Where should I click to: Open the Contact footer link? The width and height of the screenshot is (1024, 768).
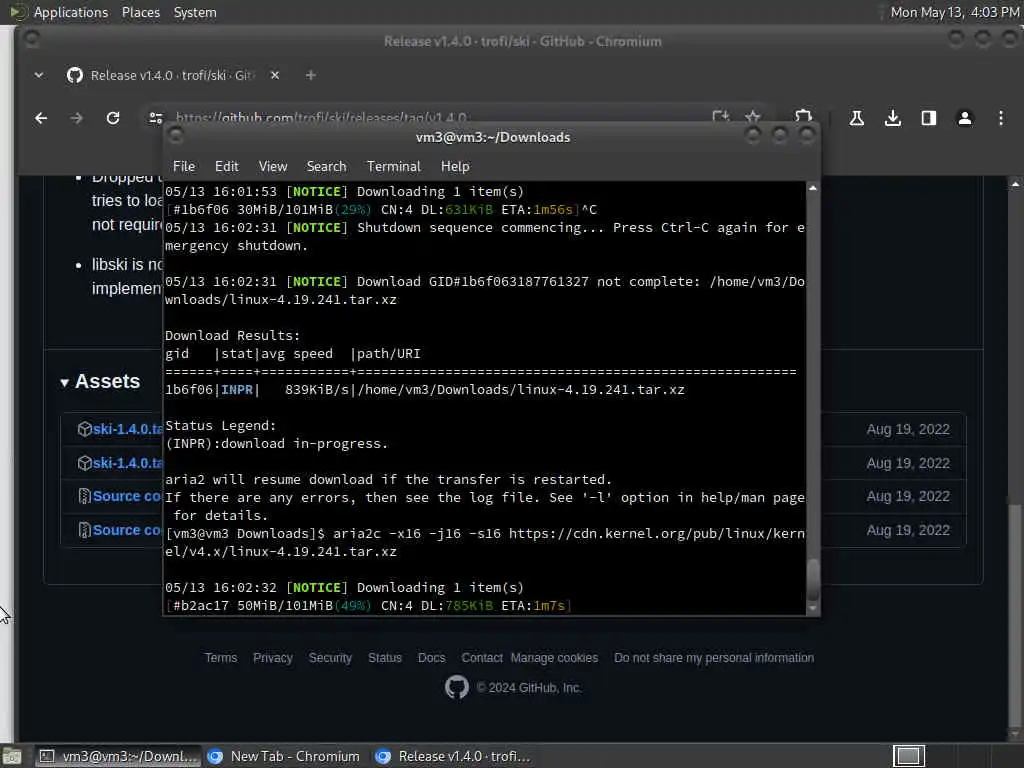(x=482, y=658)
